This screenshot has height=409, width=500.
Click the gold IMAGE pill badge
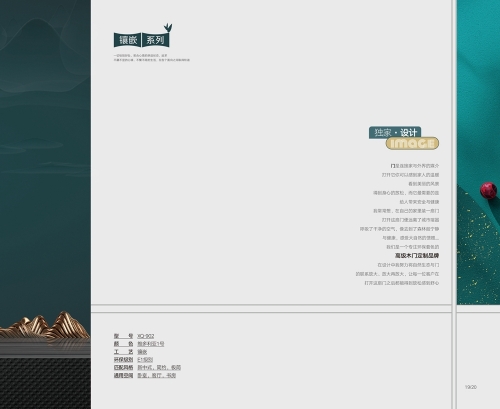tap(412, 143)
